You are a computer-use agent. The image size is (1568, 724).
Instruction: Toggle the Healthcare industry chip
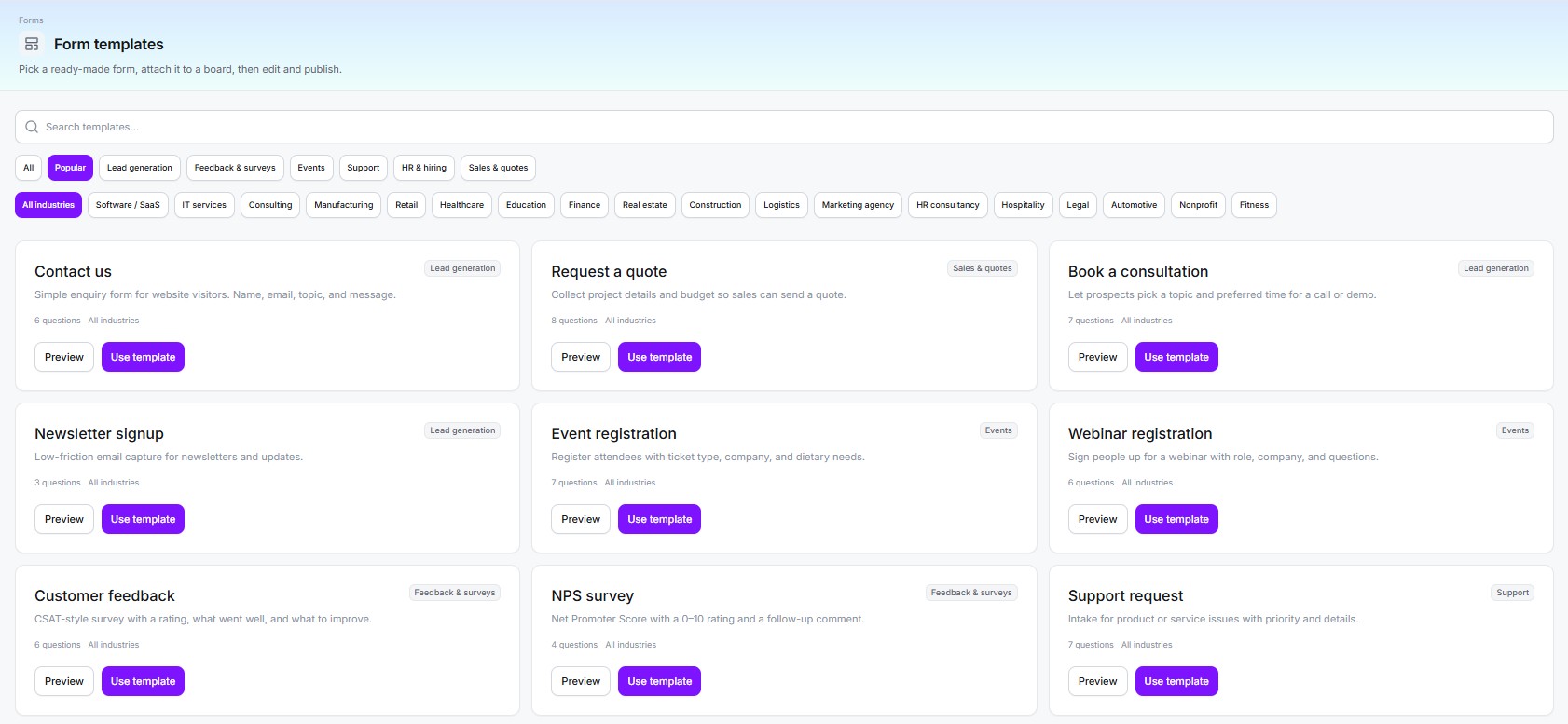(x=461, y=205)
